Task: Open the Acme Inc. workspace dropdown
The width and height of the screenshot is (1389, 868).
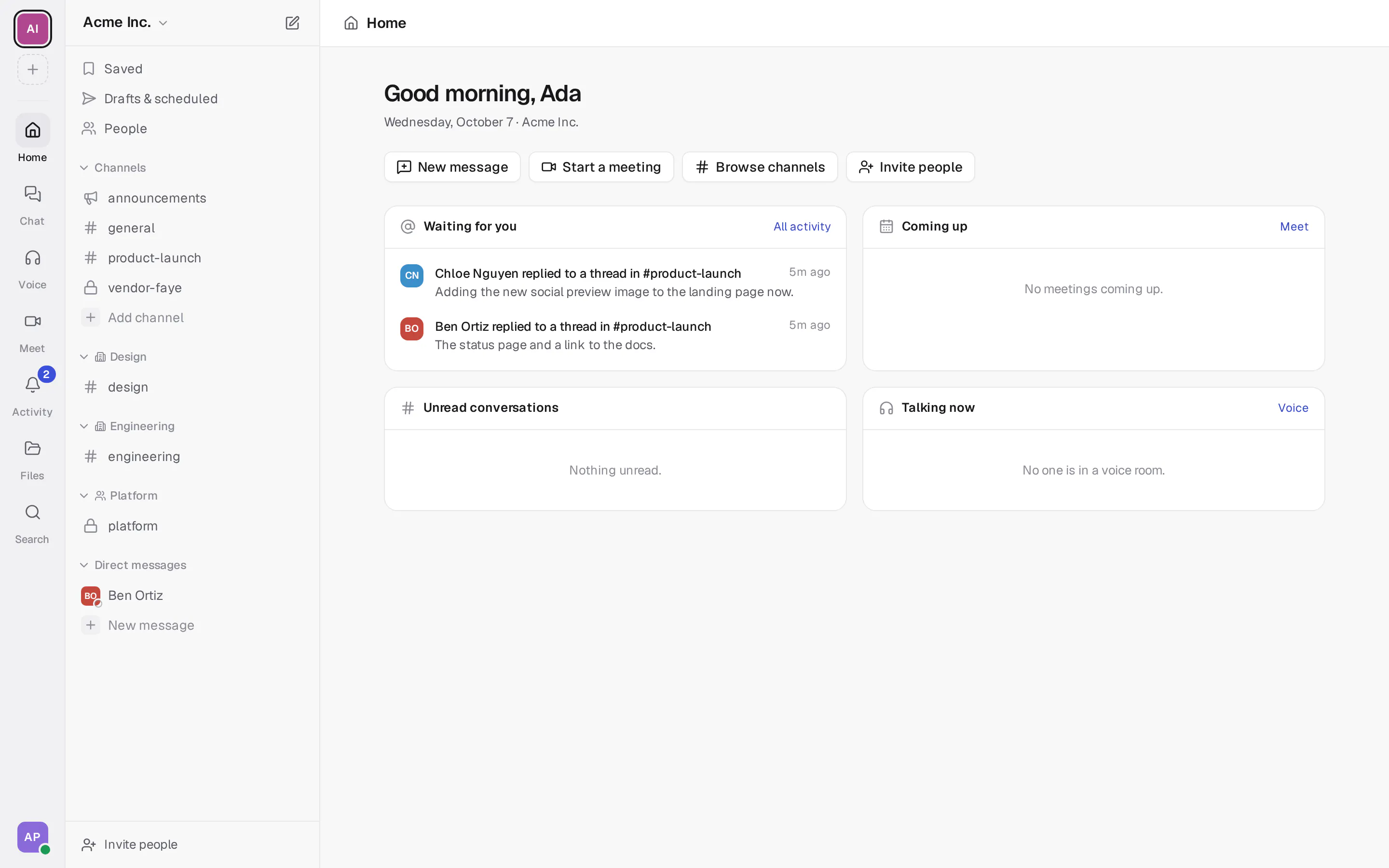Action: [125, 22]
